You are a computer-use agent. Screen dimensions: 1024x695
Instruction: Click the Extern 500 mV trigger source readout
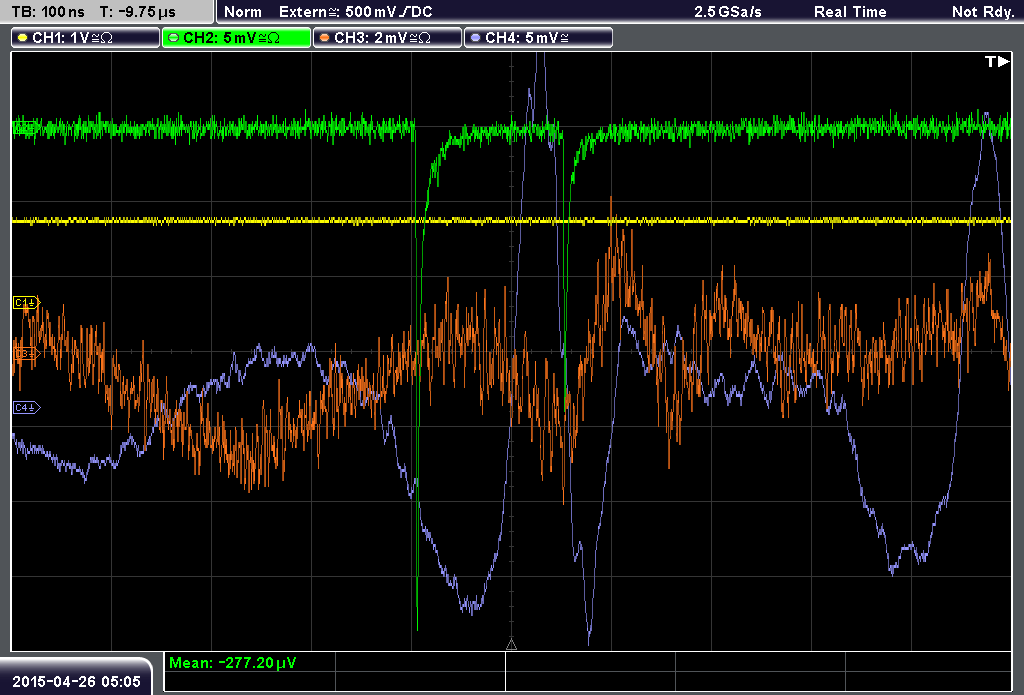[x=355, y=12]
